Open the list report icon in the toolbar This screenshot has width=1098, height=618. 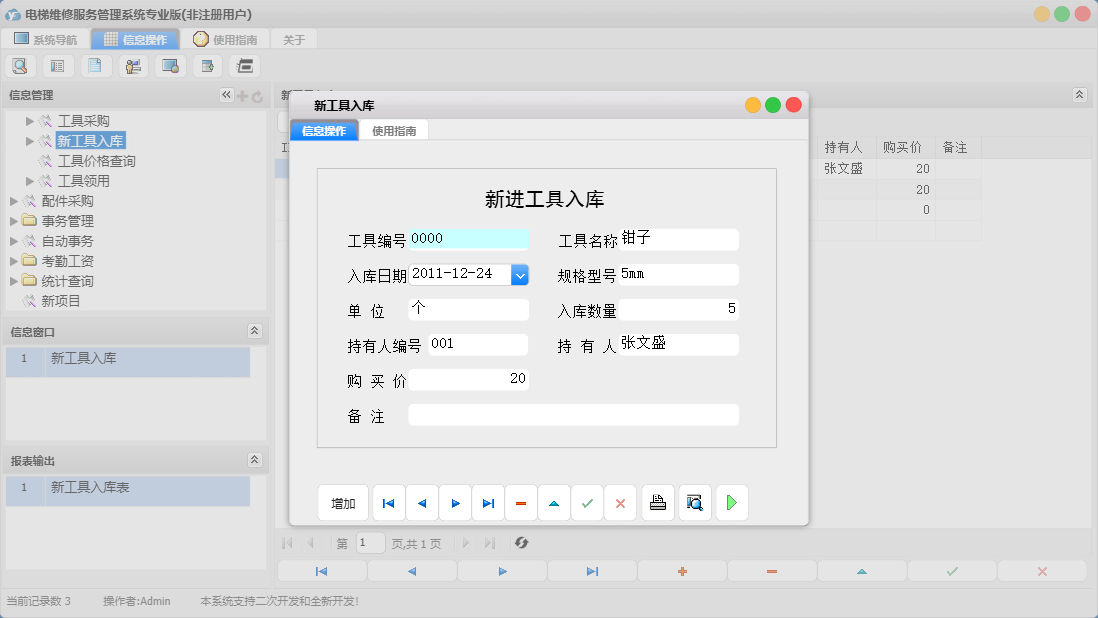(57, 65)
